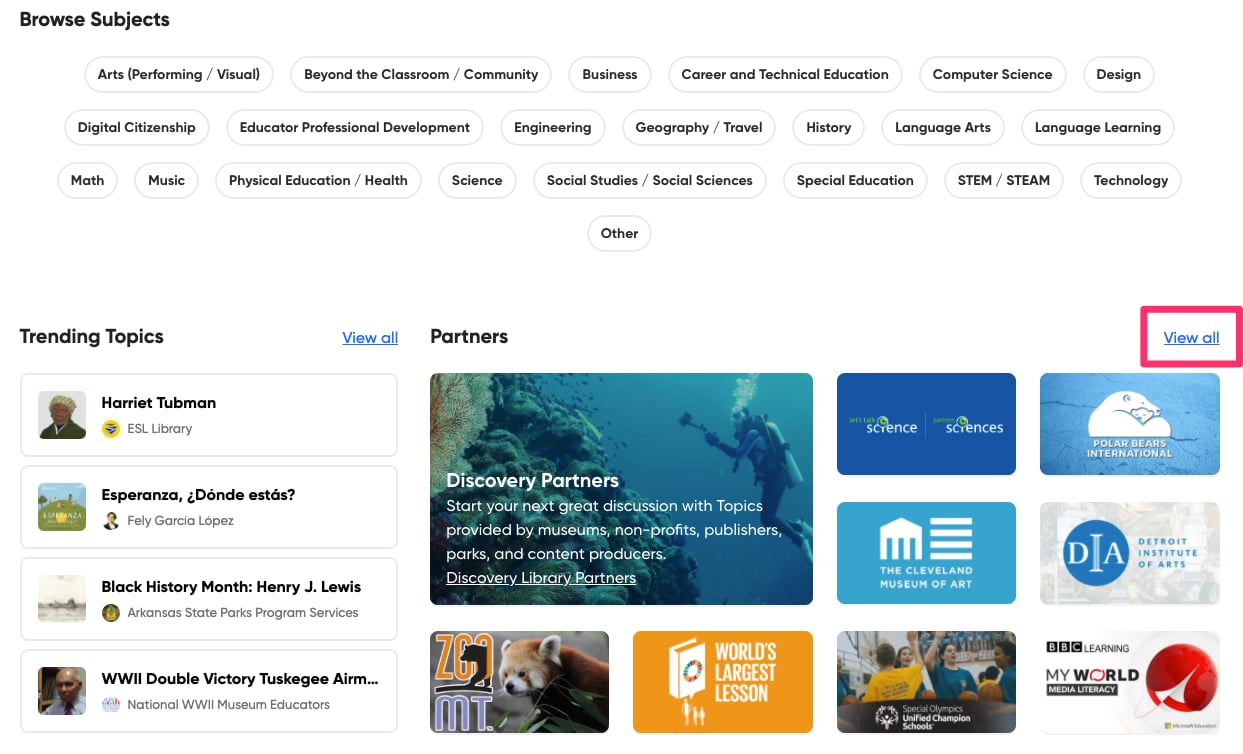The width and height of the screenshot is (1243, 754).
Task: Browse the Music subject
Action: 166,180
